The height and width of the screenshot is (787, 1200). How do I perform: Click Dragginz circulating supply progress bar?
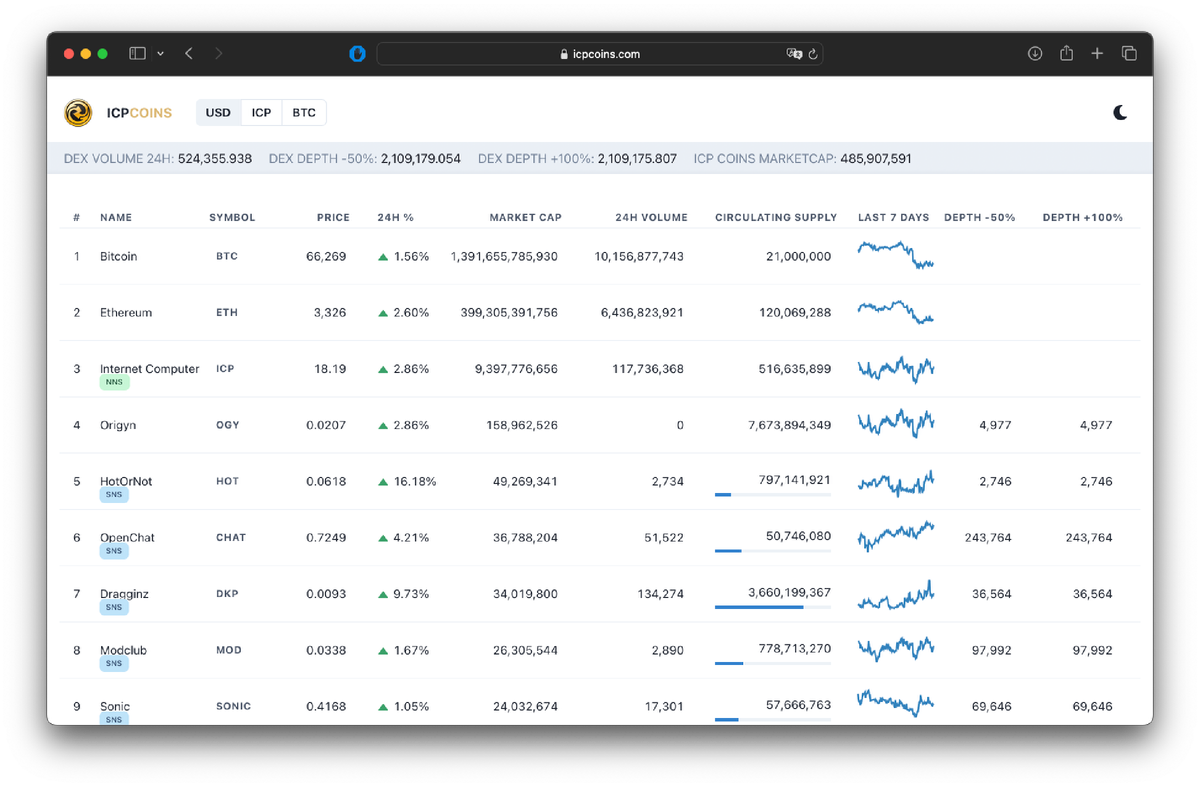pyautogui.click(x=773, y=607)
